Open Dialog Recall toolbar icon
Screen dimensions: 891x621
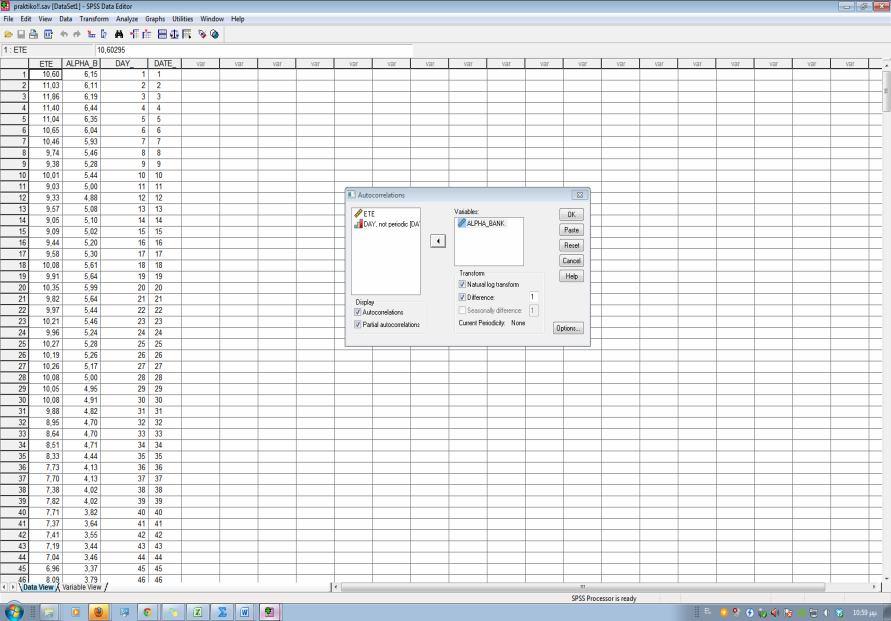[48, 35]
